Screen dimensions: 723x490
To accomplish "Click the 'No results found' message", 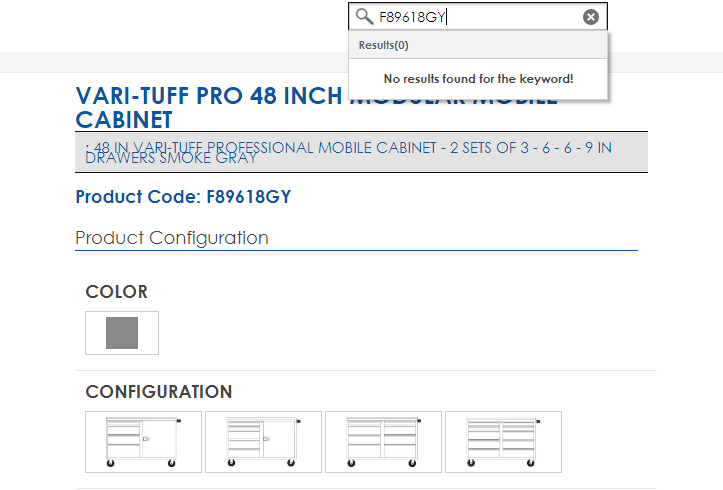I will tap(478, 79).
